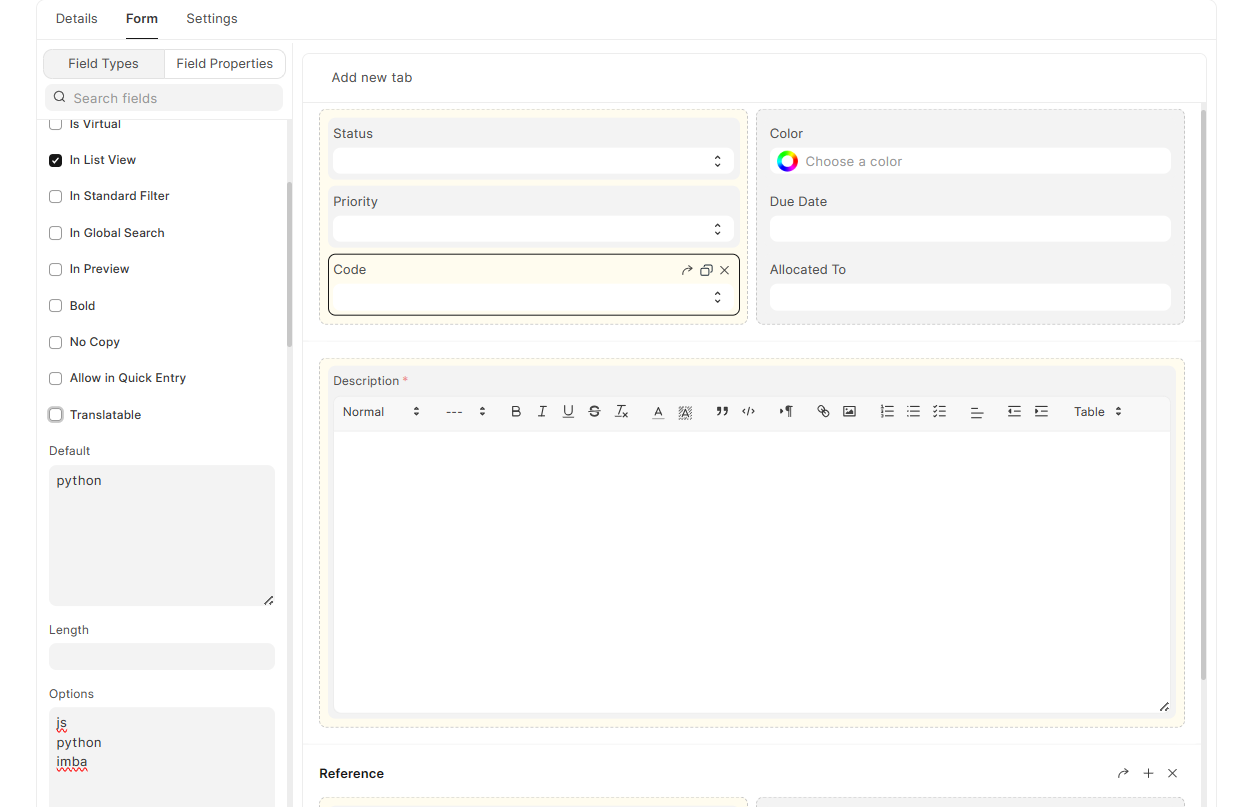The width and height of the screenshot is (1247, 807).
Task: Insert an image in Description editor
Action: click(x=849, y=412)
